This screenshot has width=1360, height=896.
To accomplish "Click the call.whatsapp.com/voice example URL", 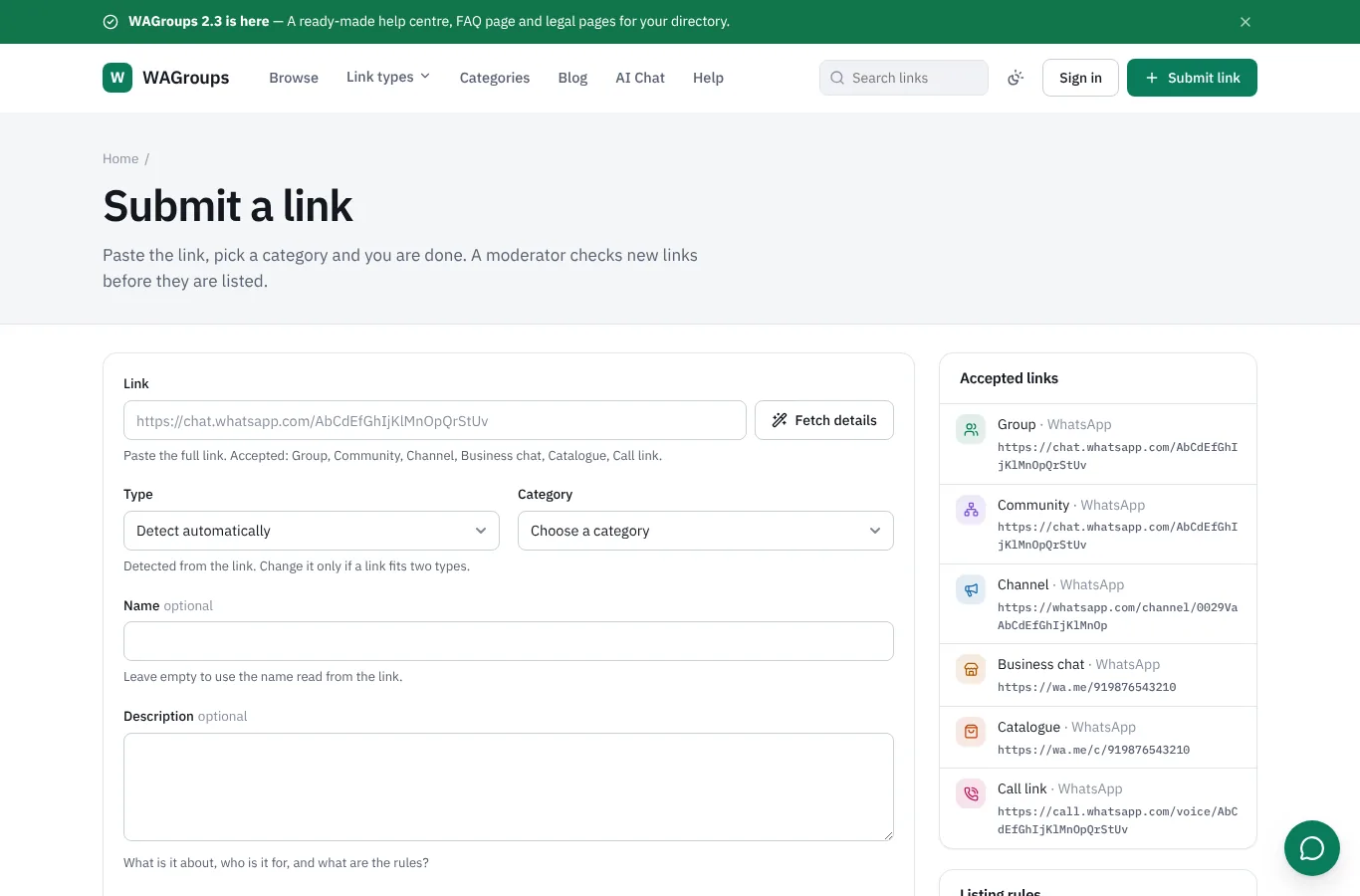I will click(x=1117, y=820).
